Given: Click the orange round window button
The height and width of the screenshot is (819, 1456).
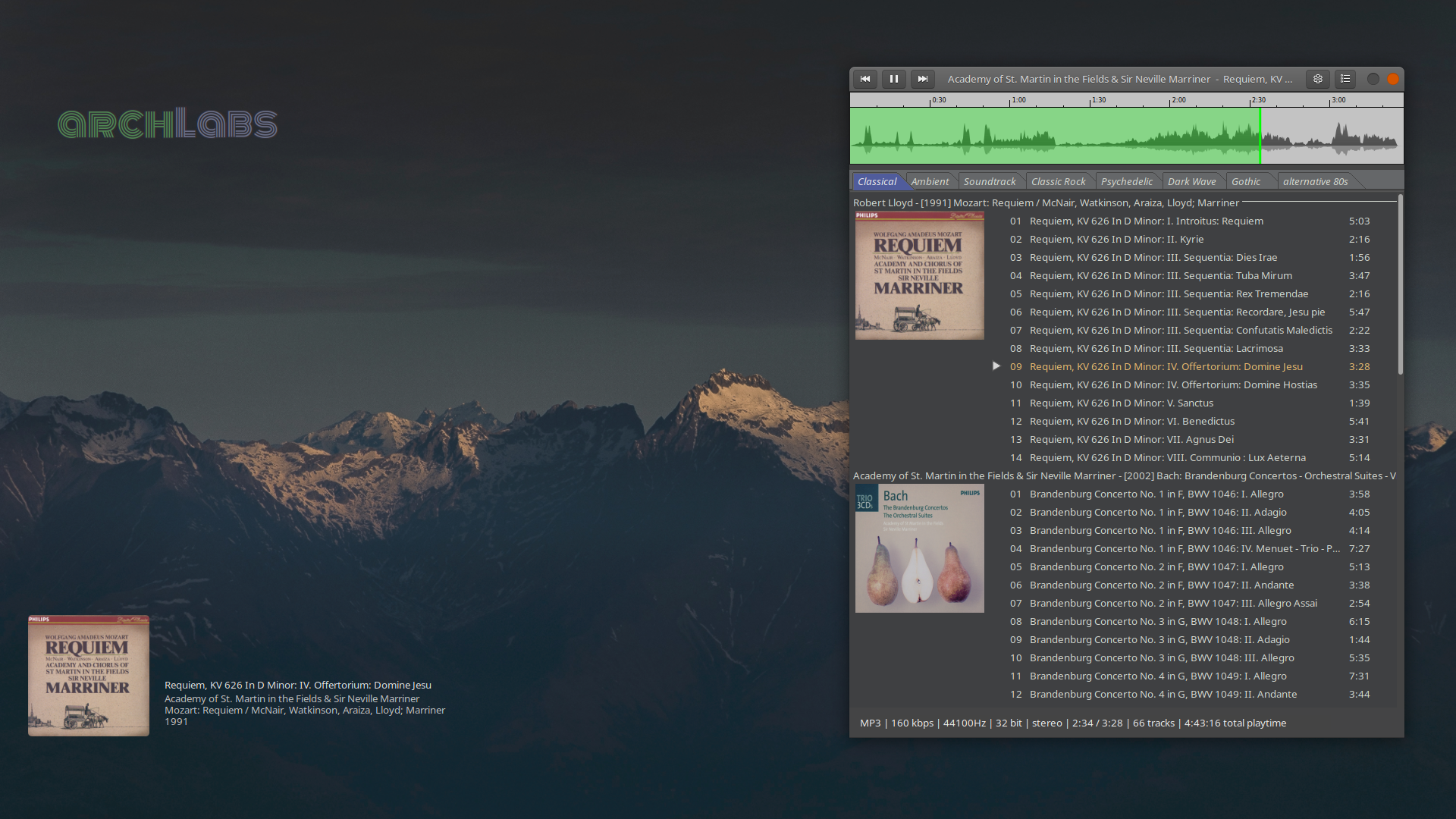Looking at the screenshot, I should [1393, 79].
